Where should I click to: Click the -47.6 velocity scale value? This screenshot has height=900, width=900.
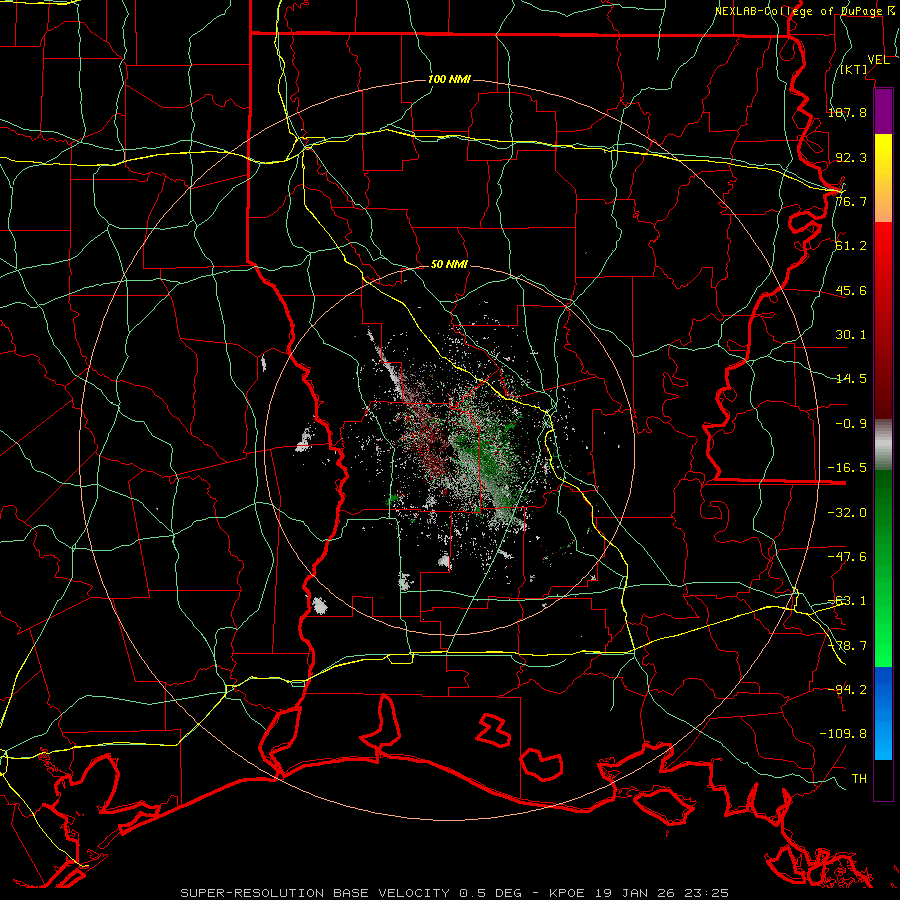pyautogui.click(x=847, y=557)
